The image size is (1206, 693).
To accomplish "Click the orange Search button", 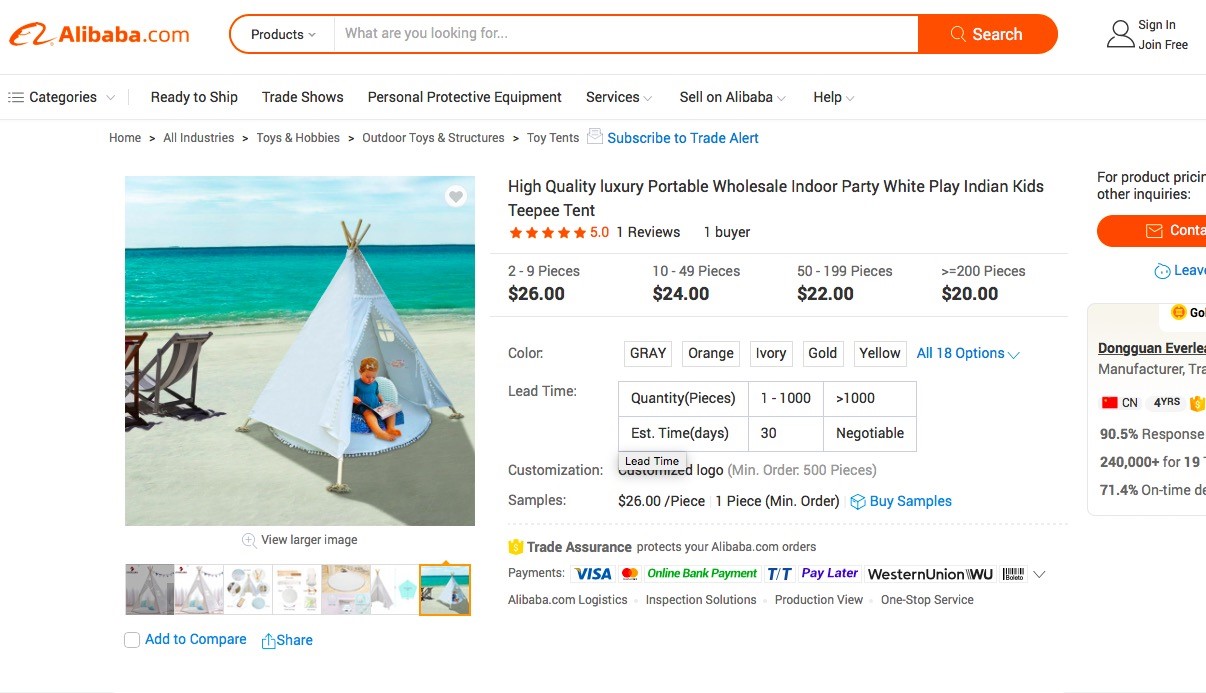I will [987, 34].
